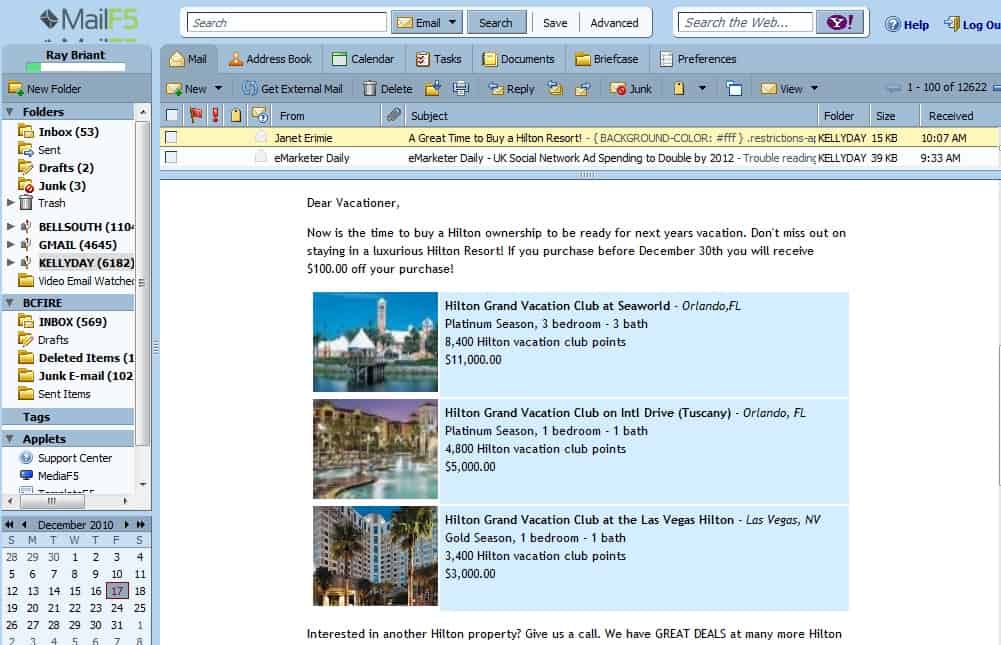Expand the Trash folder
1001x645 pixels.
click(10, 202)
